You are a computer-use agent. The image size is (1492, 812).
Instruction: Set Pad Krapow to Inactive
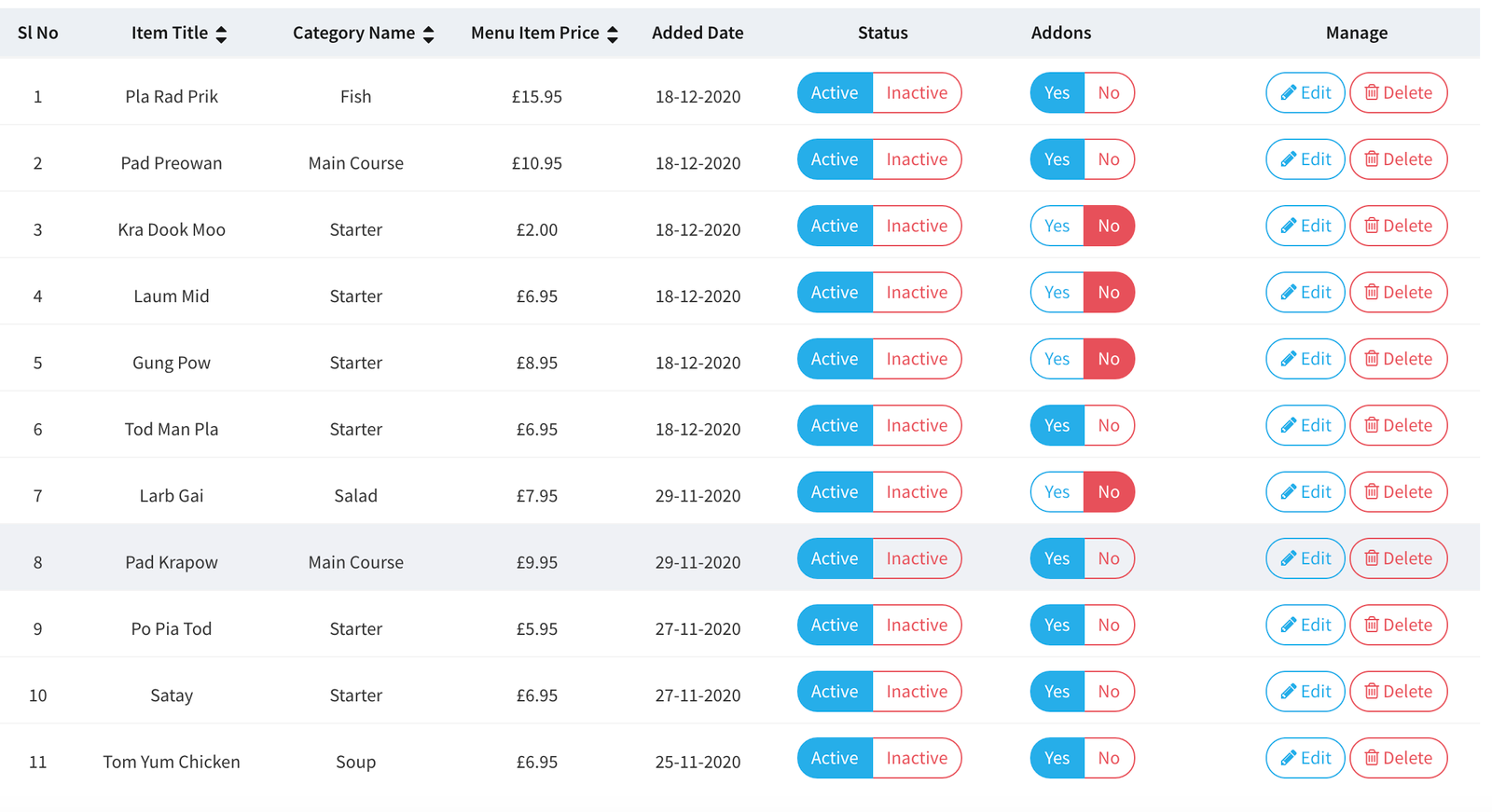[917, 558]
